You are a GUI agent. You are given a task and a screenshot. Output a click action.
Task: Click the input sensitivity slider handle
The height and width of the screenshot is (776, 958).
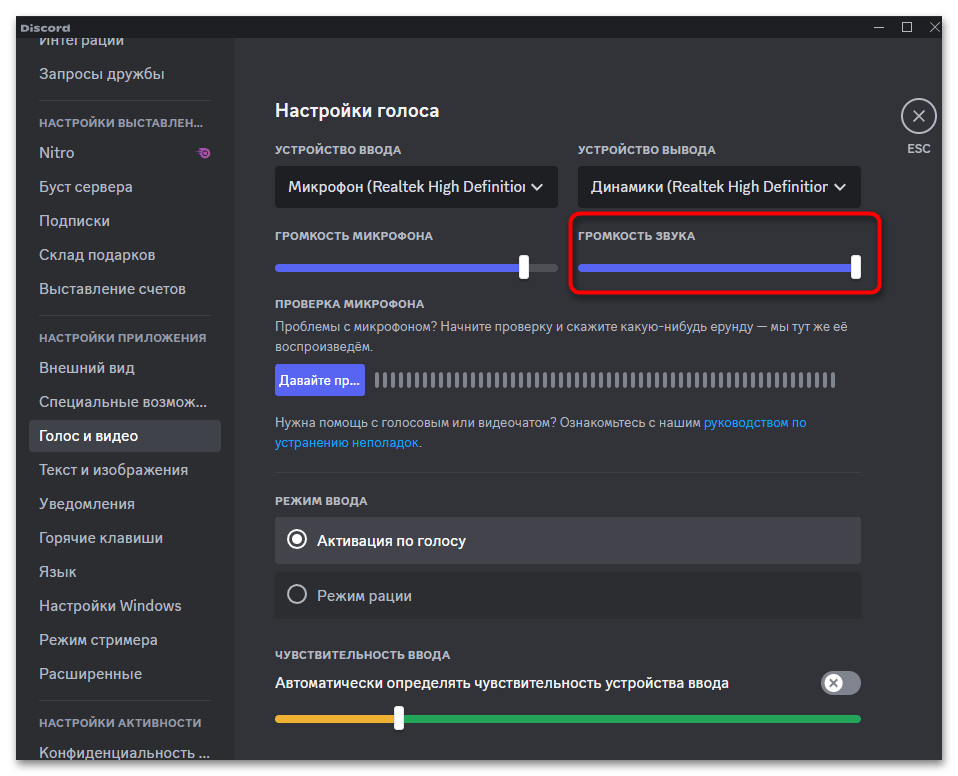click(x=399, y=718)
